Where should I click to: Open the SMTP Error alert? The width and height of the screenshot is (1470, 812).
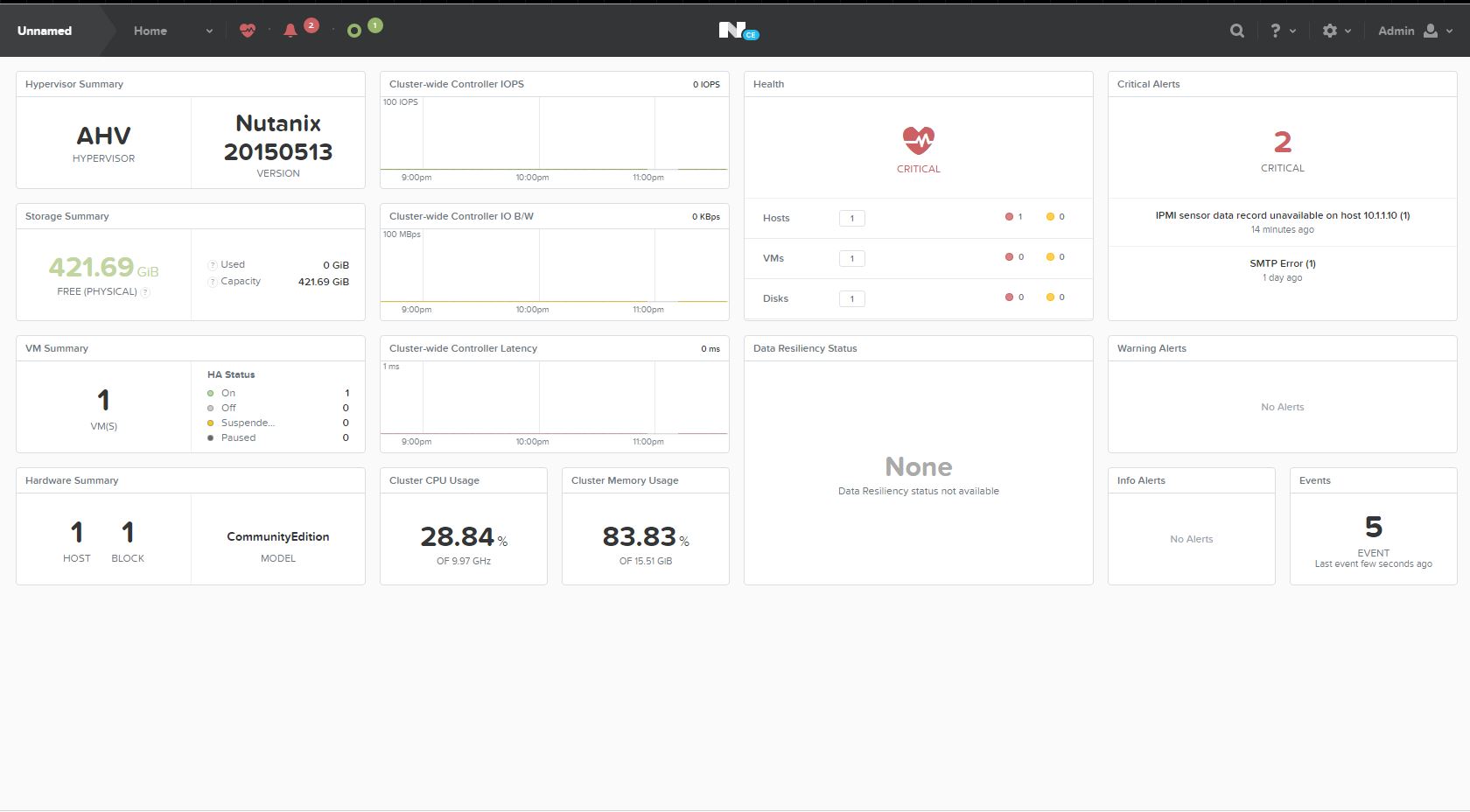1282,263
